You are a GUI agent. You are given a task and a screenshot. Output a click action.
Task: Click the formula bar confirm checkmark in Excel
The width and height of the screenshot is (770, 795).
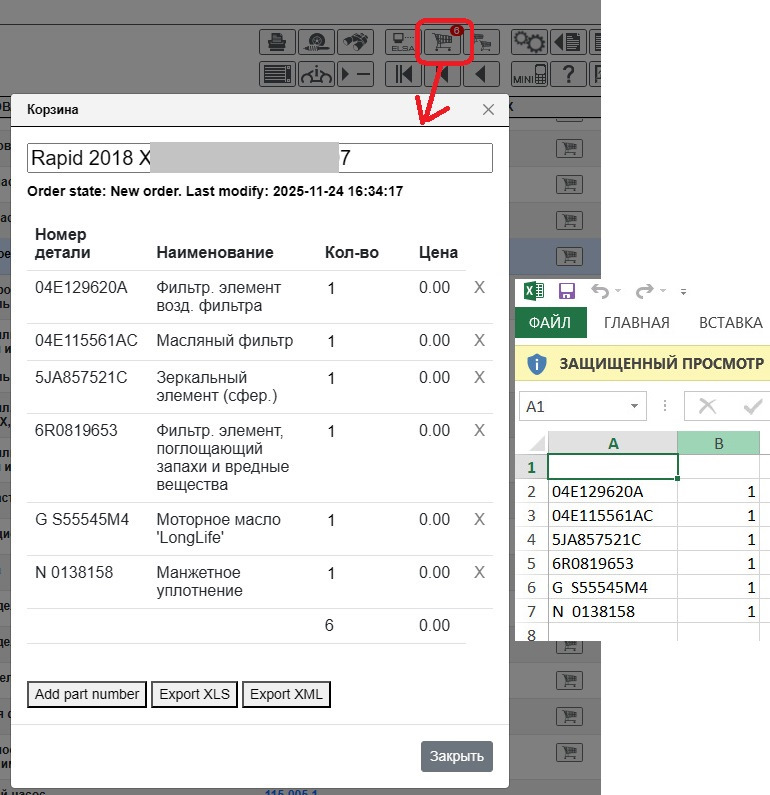(x=753, y=406)
